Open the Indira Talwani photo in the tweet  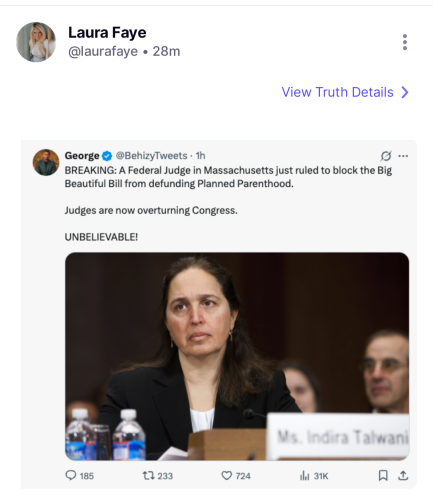tap(237, 356)
